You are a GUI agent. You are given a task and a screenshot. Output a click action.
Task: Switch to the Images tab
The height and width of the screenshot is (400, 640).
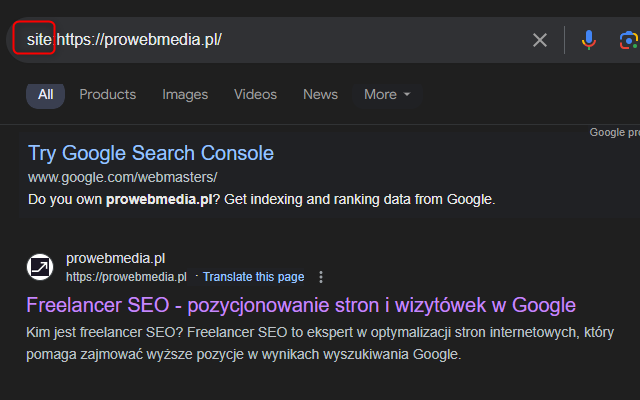pyautogui.click(x=185, y=95)
